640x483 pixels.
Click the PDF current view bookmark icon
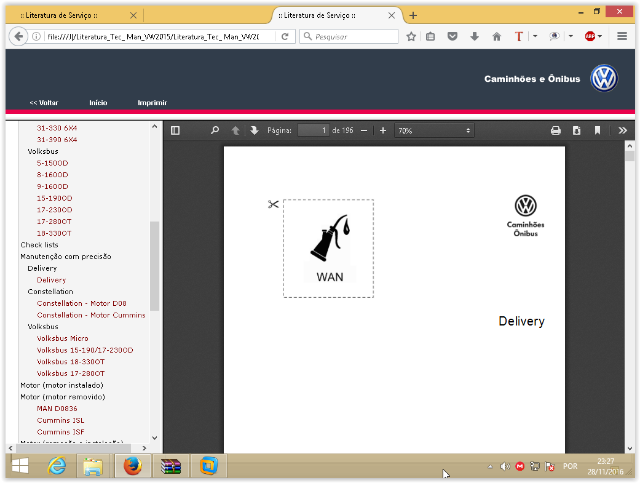pos(597,131)
